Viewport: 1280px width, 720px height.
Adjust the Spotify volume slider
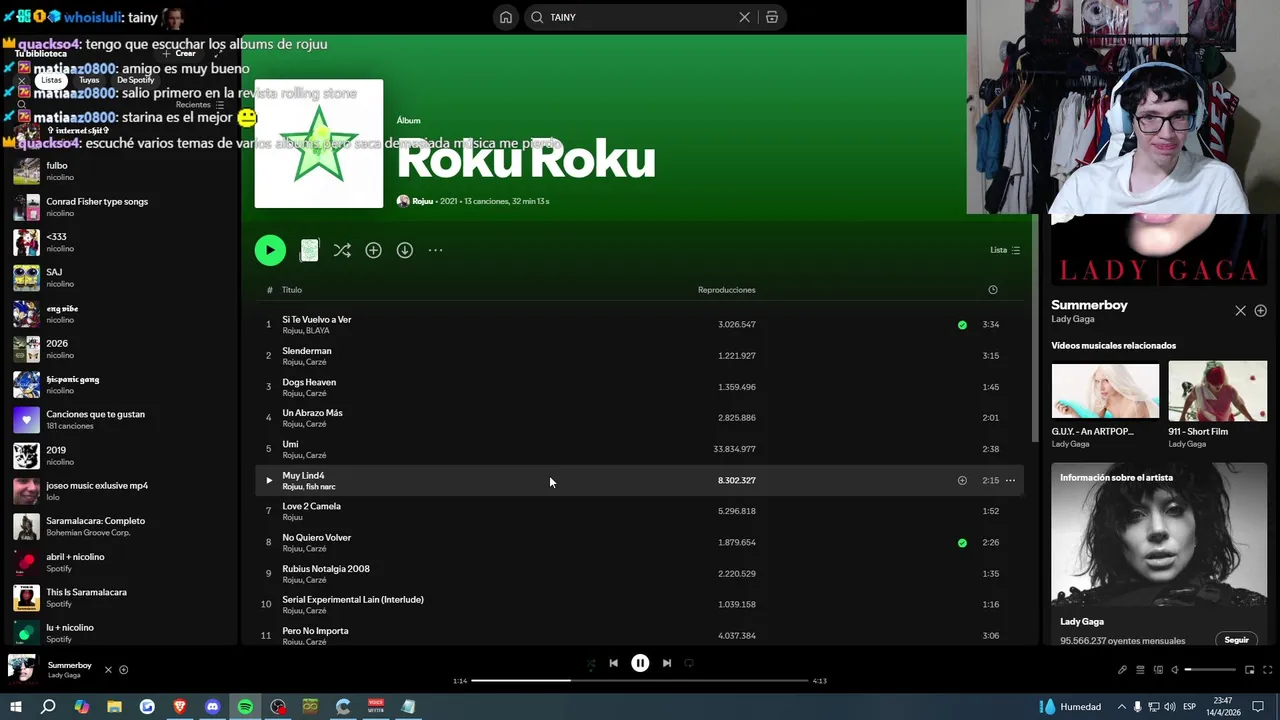[x=1210, y=670]
